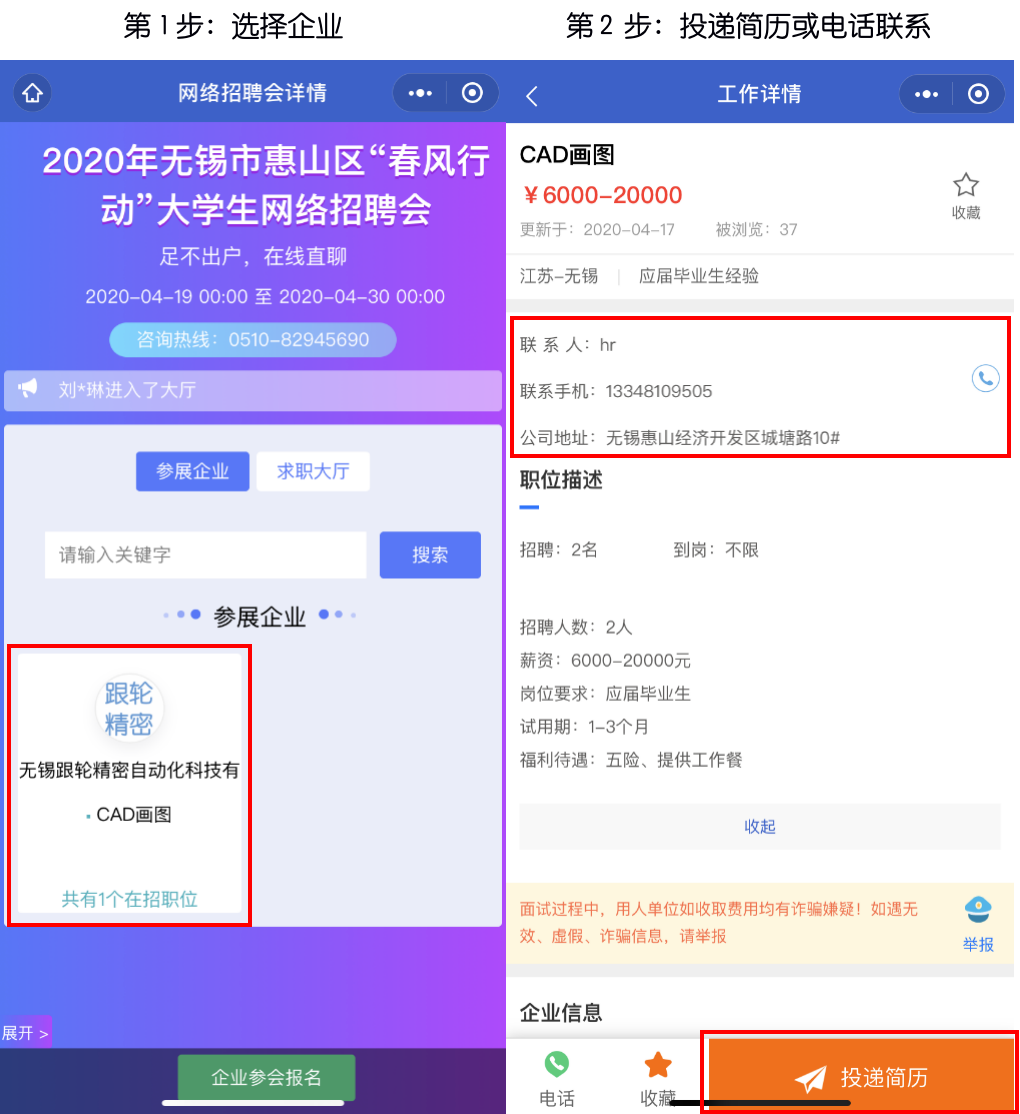Viewport: 1020px width, 1114px height.
Task: Click the paper-plane icon inside 投递简历
Action: (812, 1077)
